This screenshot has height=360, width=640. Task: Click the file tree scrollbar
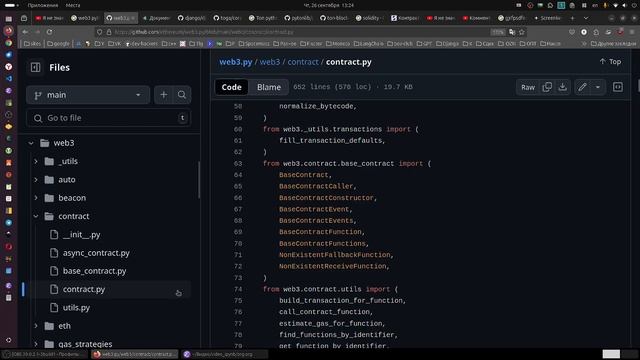coord(199,180)
